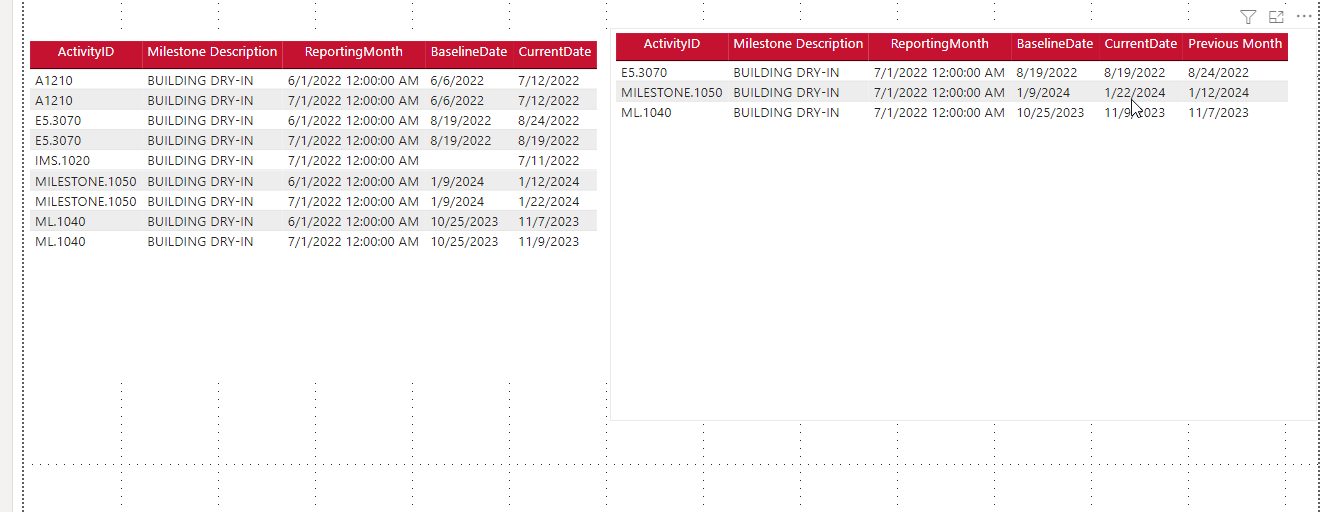The image size is (1321, 512).
Task: Select left table 1/12/2024 current date cell
Action: (548, 181)
